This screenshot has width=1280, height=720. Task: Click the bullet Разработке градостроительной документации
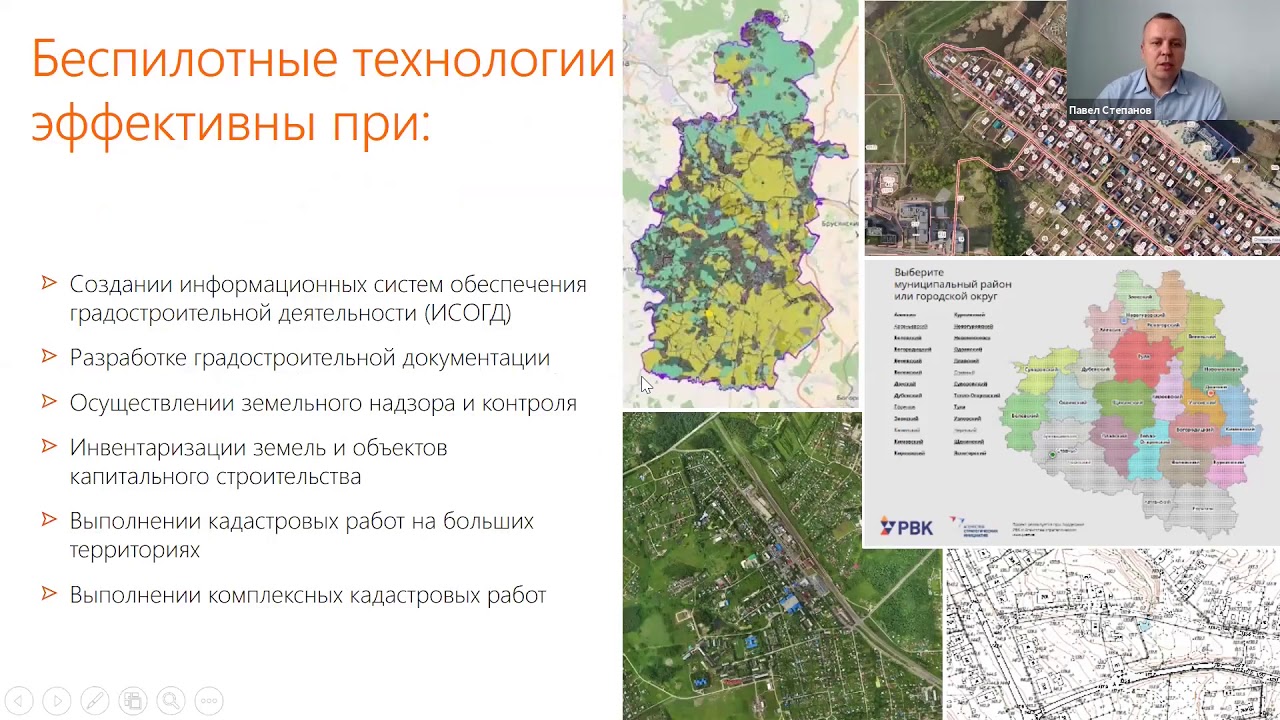click(310, 358)
